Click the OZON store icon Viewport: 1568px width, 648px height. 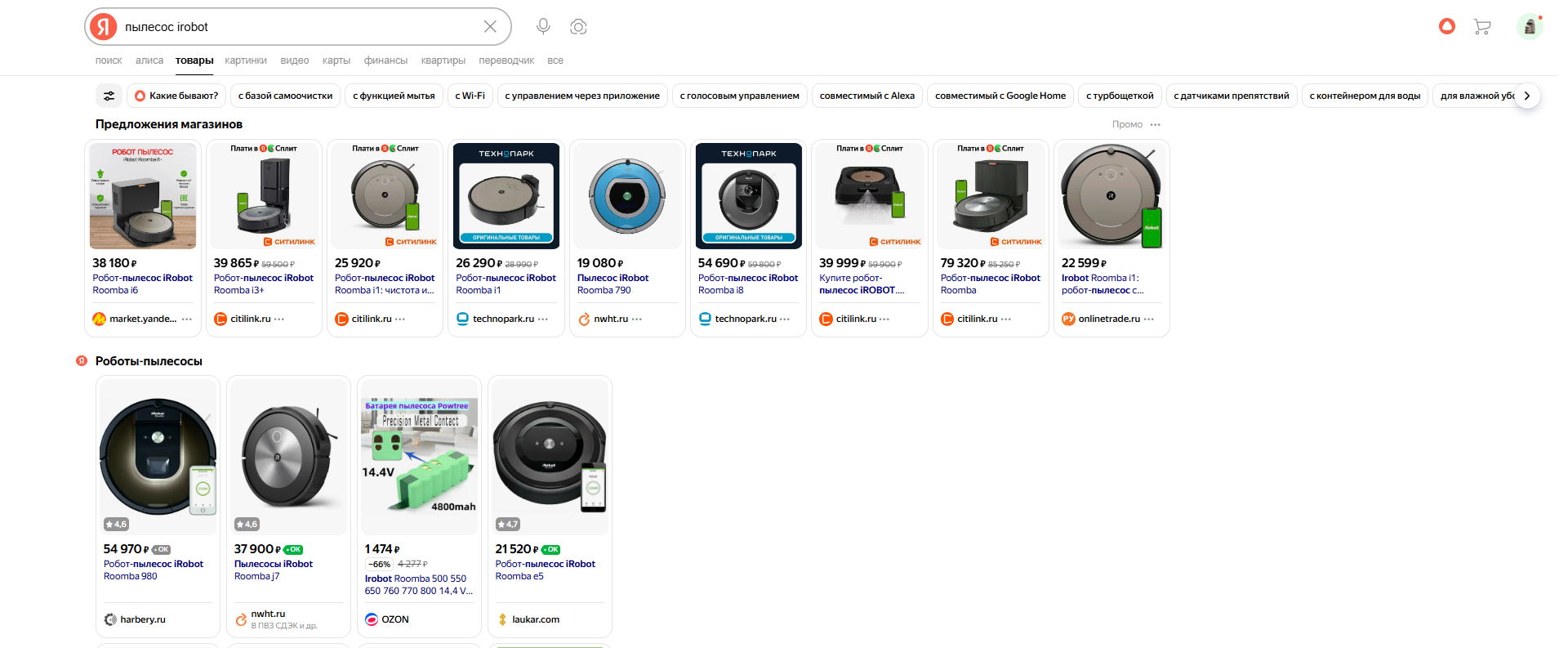(372, 619)
